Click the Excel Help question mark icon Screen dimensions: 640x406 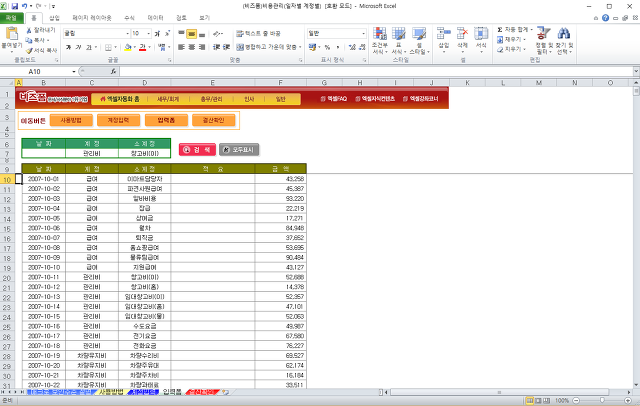605,18
